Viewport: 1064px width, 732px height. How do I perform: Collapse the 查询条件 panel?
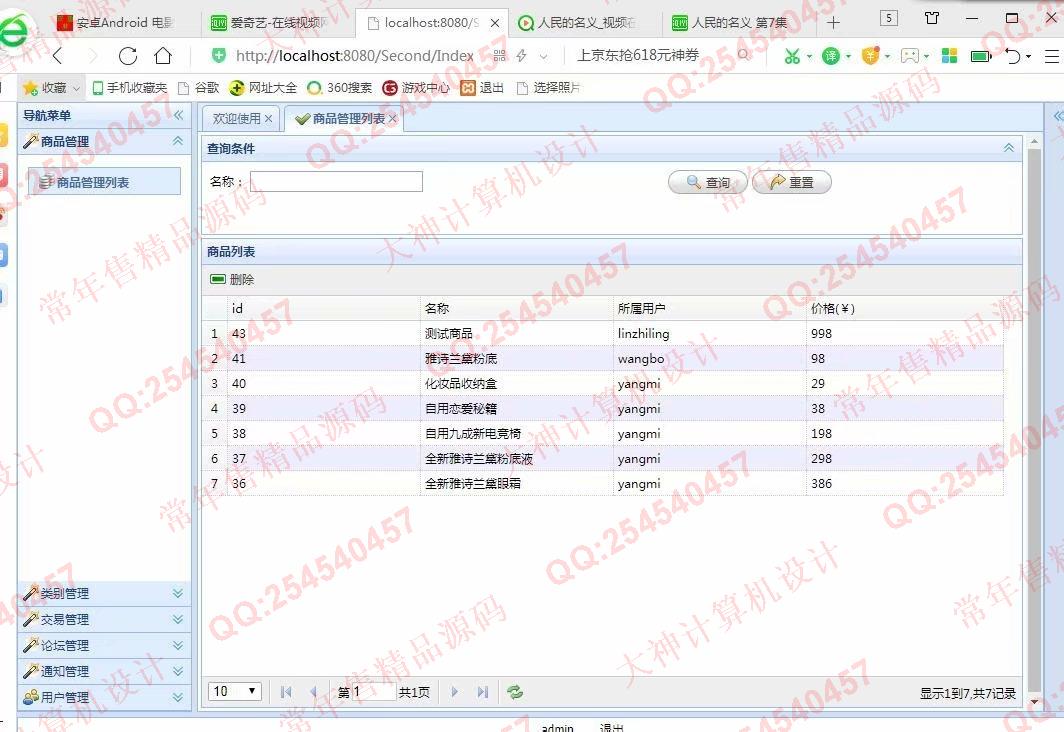click(x=1008, y=149)
